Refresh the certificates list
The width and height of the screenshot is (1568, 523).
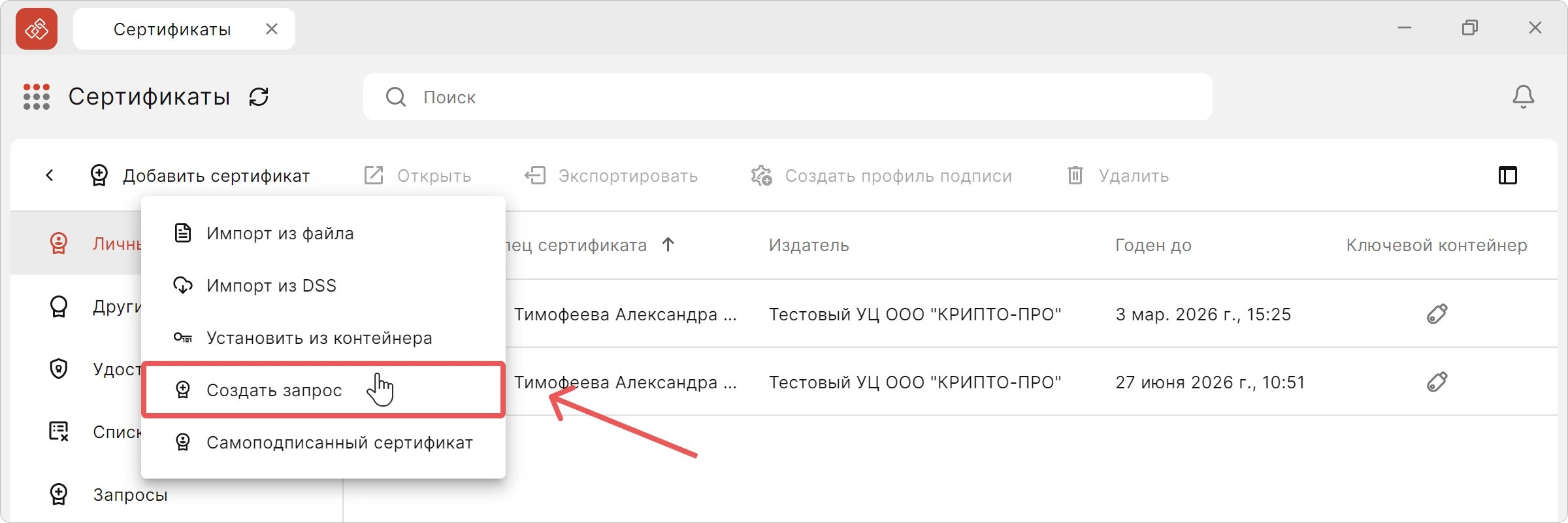click(x=259, y=97)
